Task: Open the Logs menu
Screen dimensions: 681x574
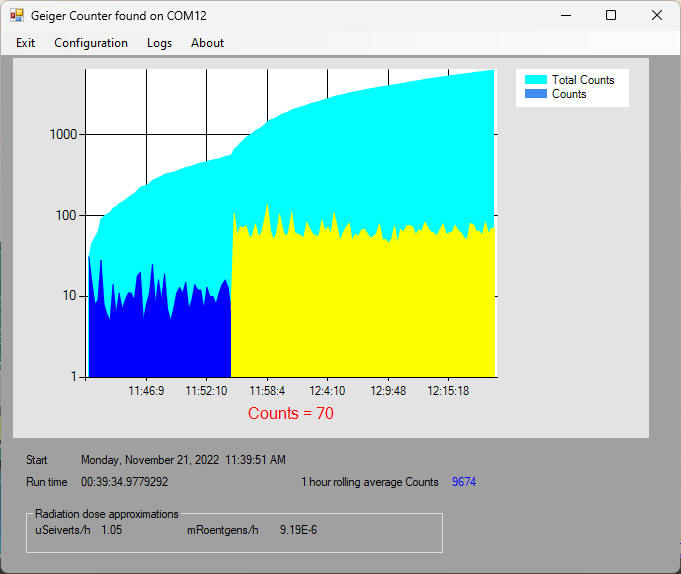Action: 159,43
